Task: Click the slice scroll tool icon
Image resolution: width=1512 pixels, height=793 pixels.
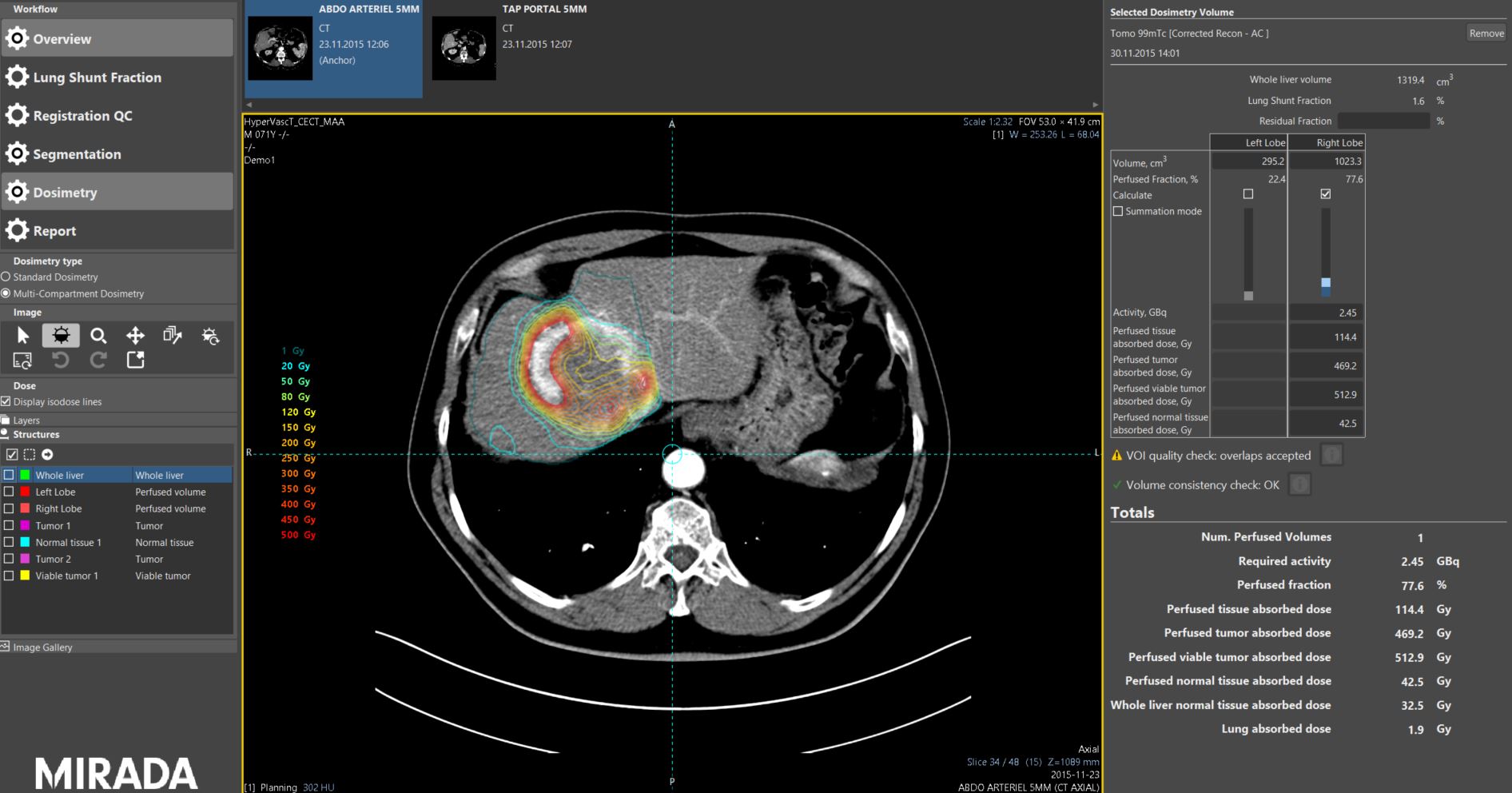Action: coord(173,336)
